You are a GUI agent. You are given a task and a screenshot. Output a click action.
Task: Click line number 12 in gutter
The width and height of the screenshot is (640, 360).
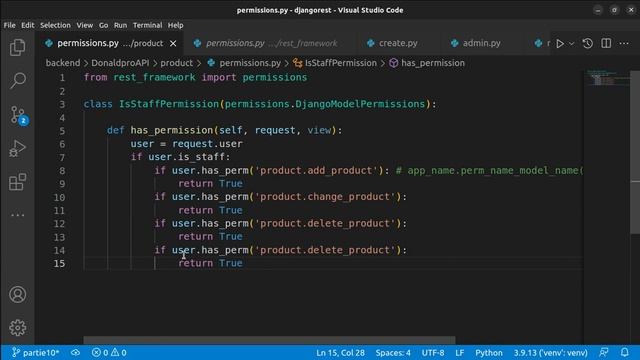click(x=59, y=224)
